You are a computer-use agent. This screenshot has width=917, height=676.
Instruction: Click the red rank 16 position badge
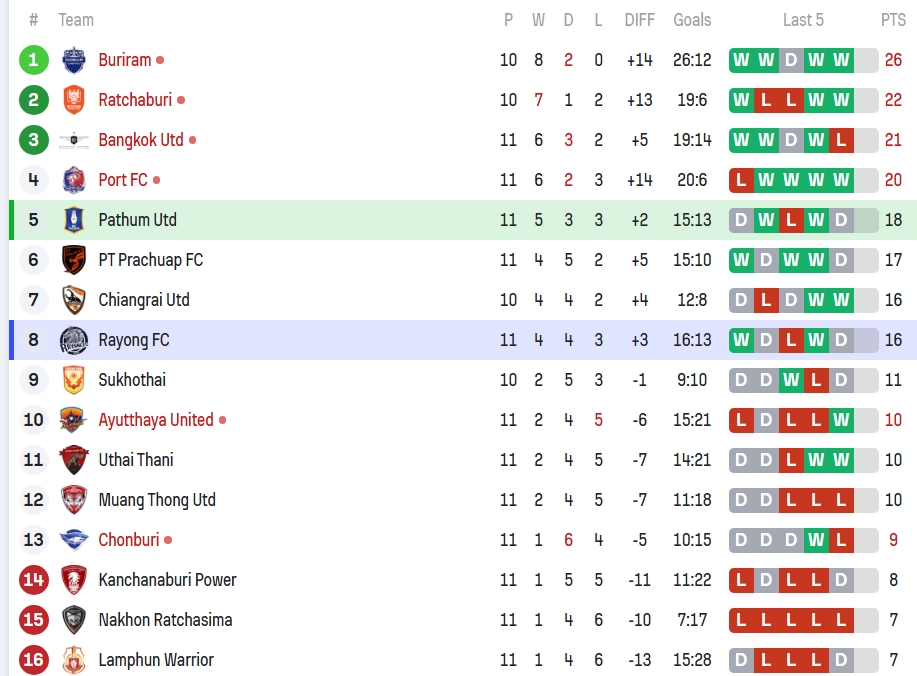[33, 660]
